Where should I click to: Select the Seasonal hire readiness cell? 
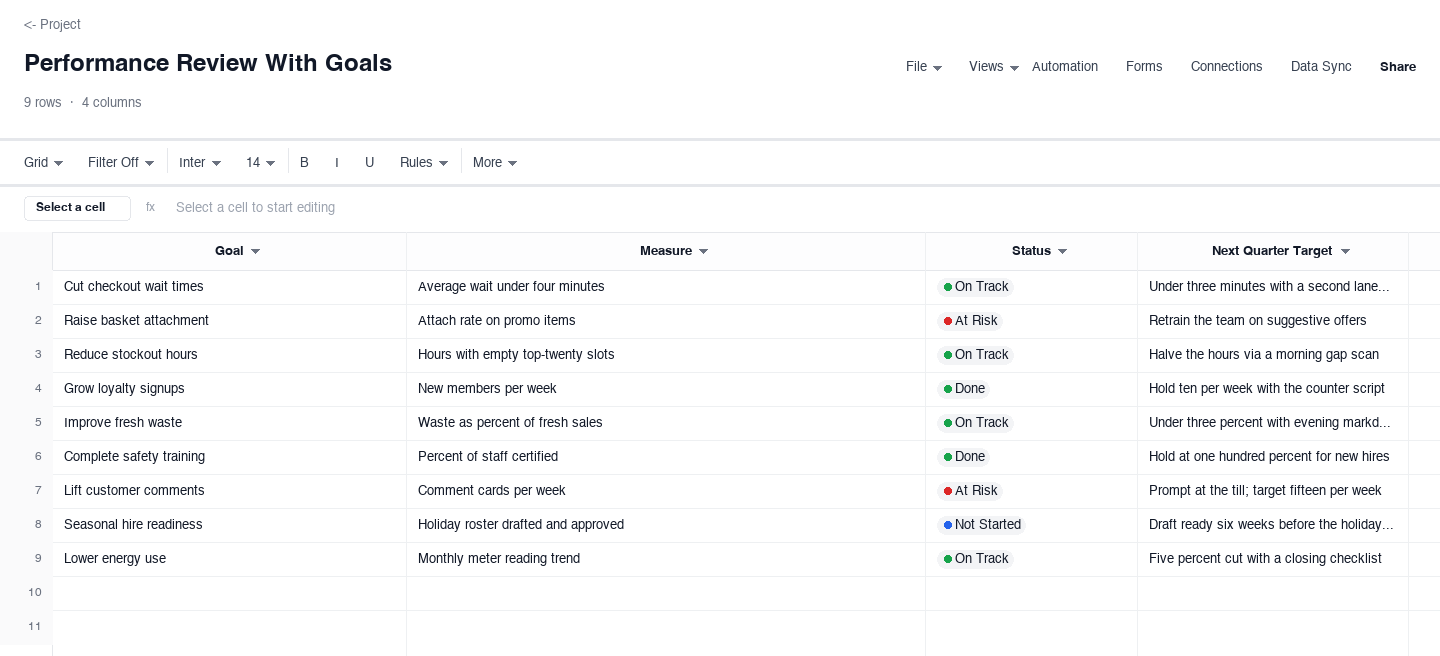click(x=229, y=525)
